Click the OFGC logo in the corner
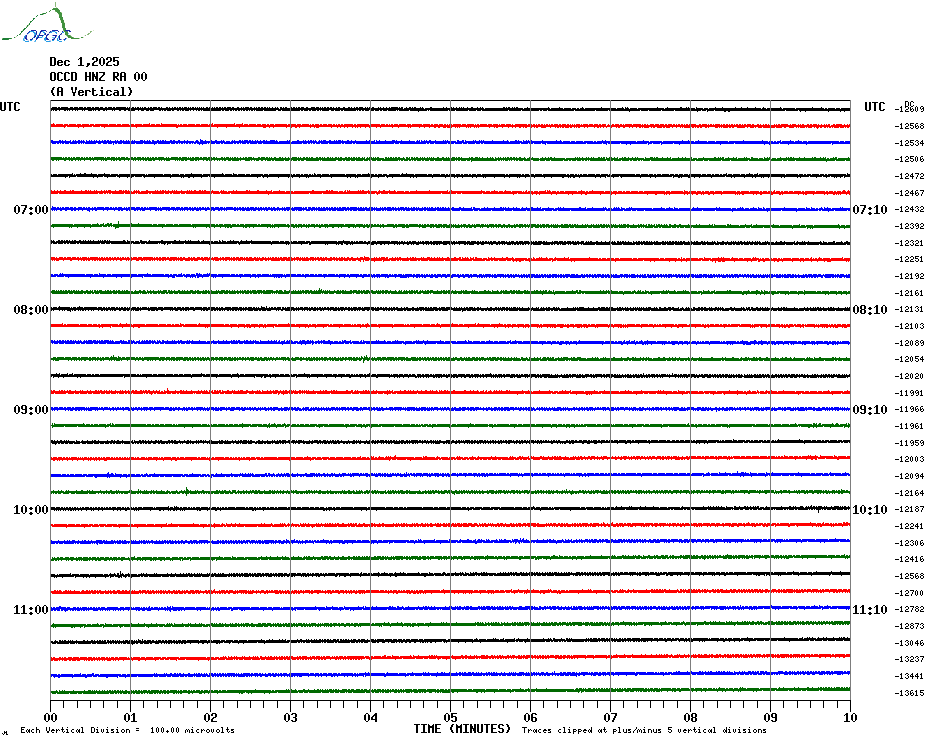Screen dimensions: 930x744 tap(37, 27)
